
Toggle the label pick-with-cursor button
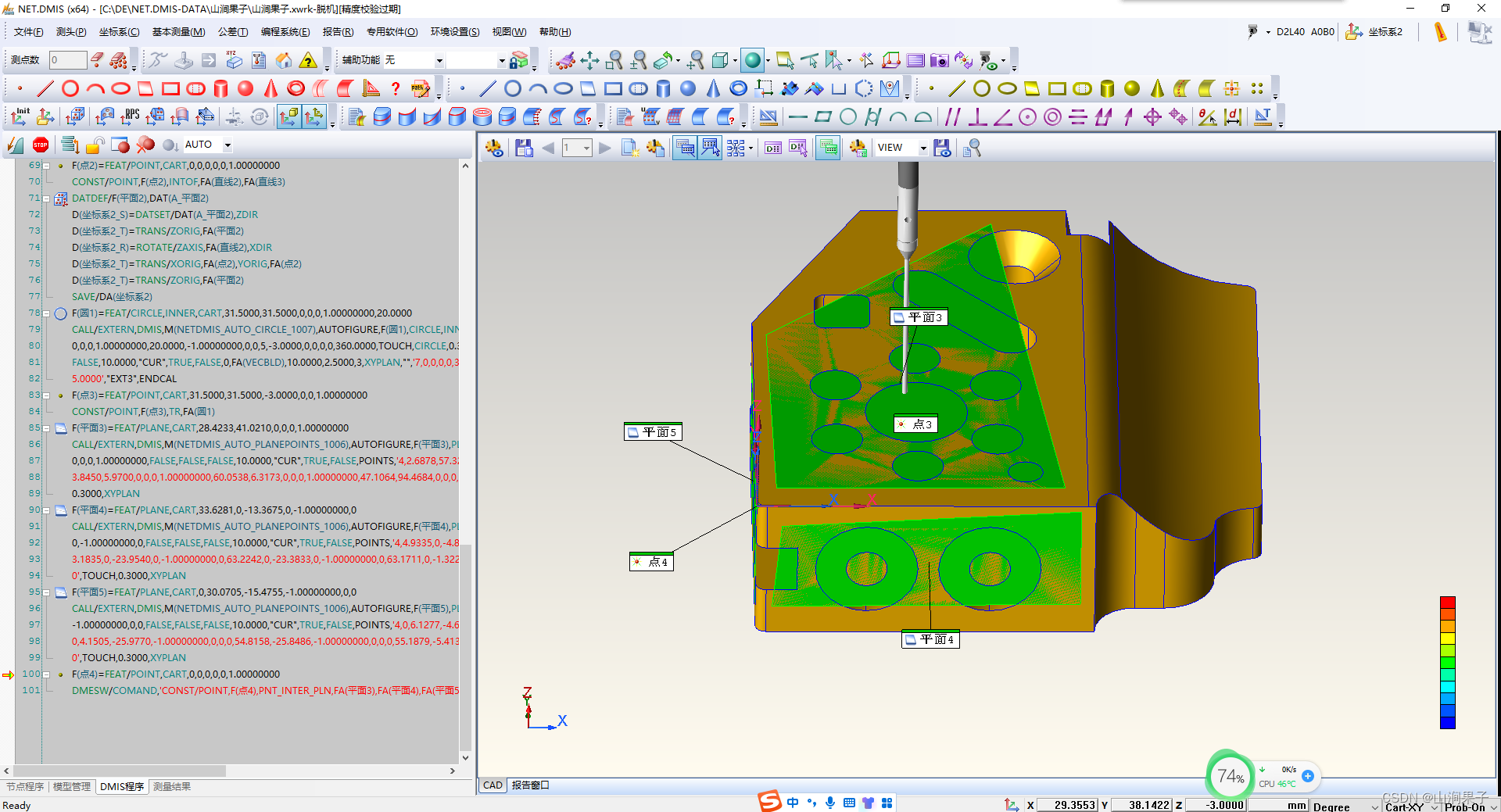pos(710,148)
